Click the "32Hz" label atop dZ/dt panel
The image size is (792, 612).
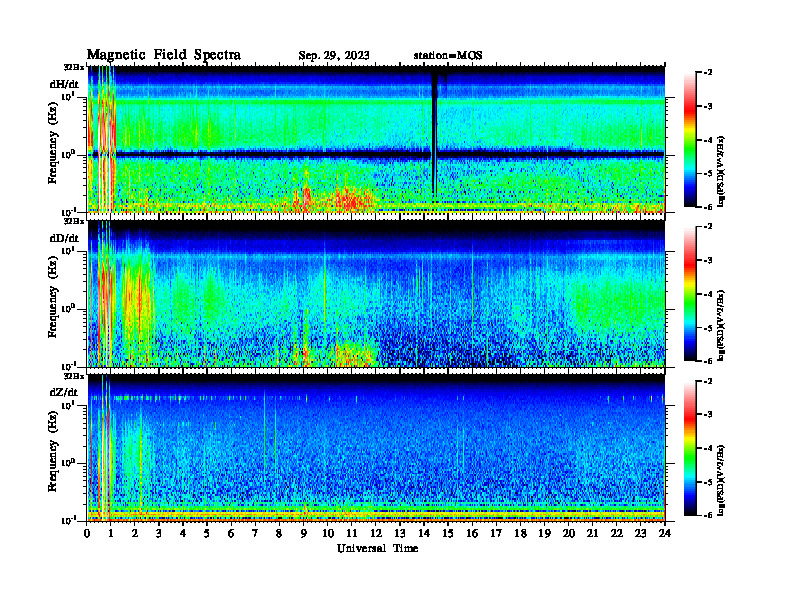74,376
